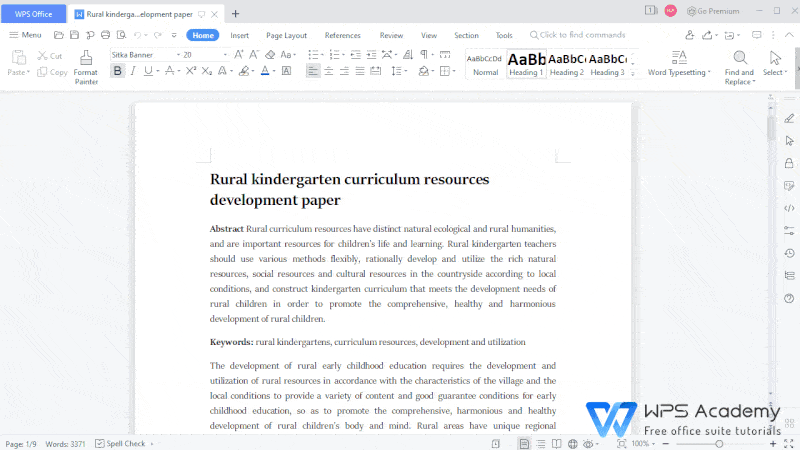Click the Save icon
The width and height of the screenshot is (800, 450).
coord(74,35)
